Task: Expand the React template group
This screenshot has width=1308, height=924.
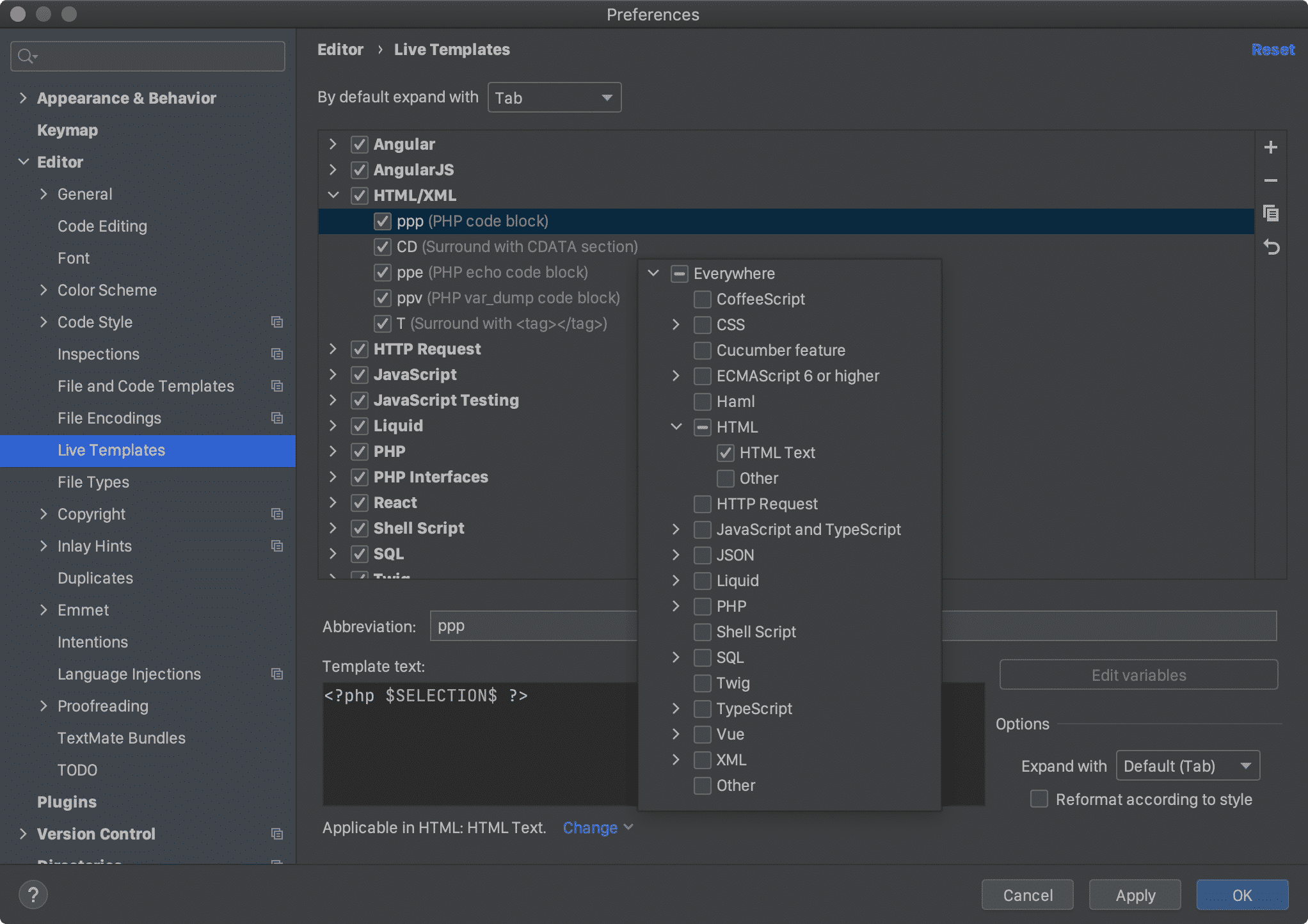Action: coord(333,502)
